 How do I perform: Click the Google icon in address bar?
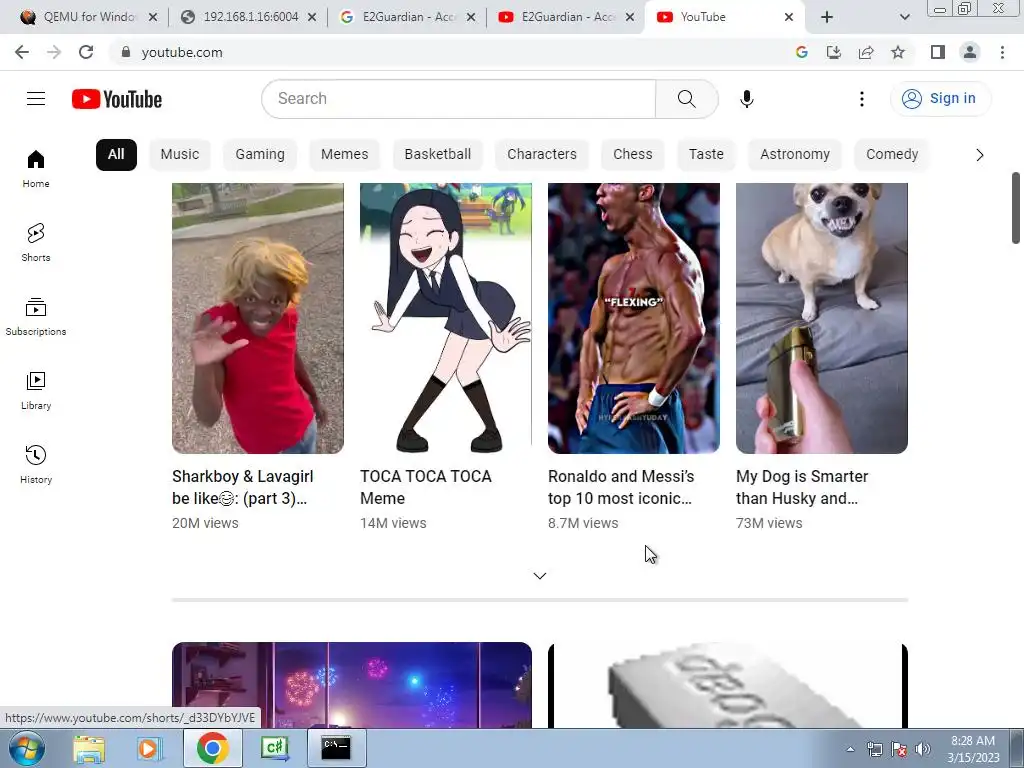click(801, 52)
